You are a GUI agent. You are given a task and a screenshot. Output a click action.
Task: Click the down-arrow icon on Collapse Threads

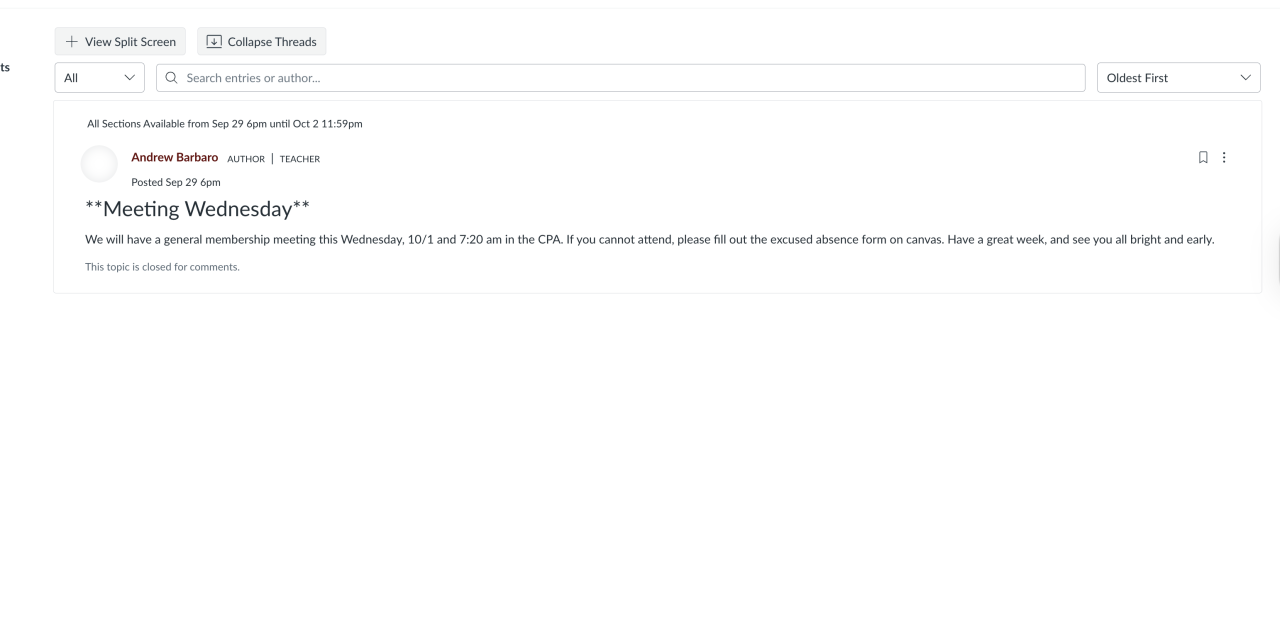(214, 42)
